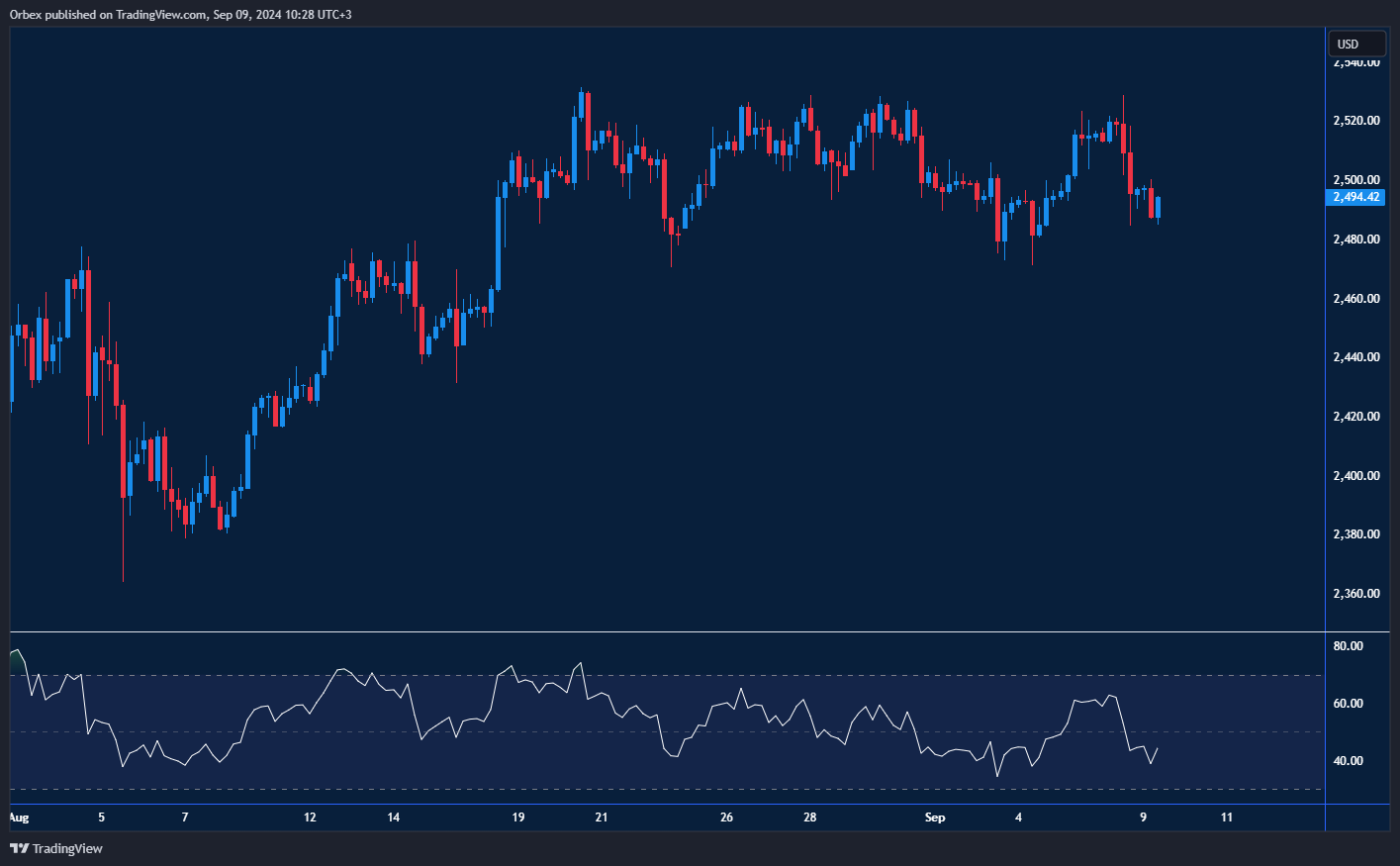Screen dimensions: 1400x866
Task: Open the USD currency selector
Action: coord(1355,44)
